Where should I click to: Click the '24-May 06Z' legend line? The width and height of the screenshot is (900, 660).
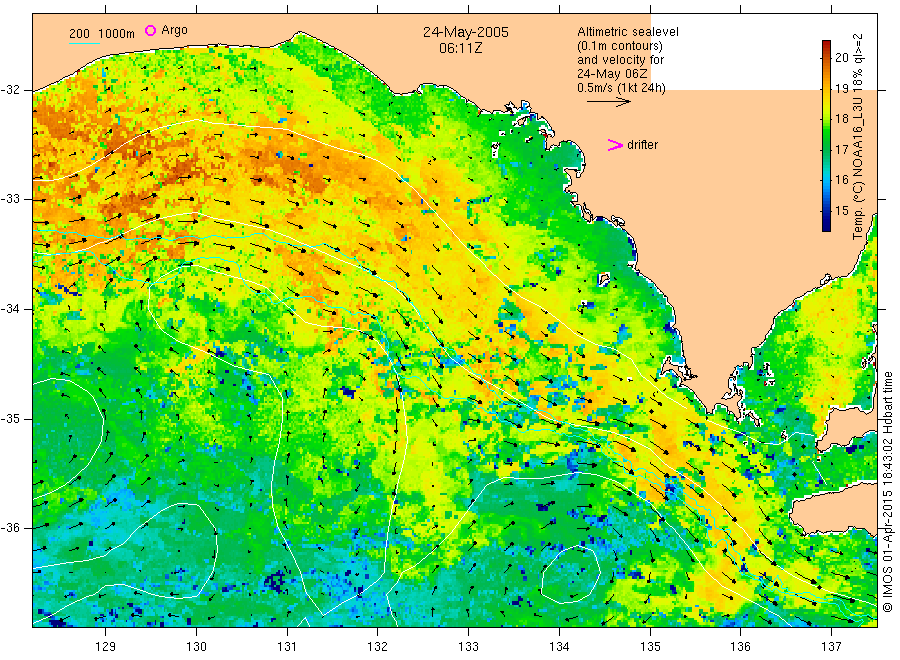(612, 74)
